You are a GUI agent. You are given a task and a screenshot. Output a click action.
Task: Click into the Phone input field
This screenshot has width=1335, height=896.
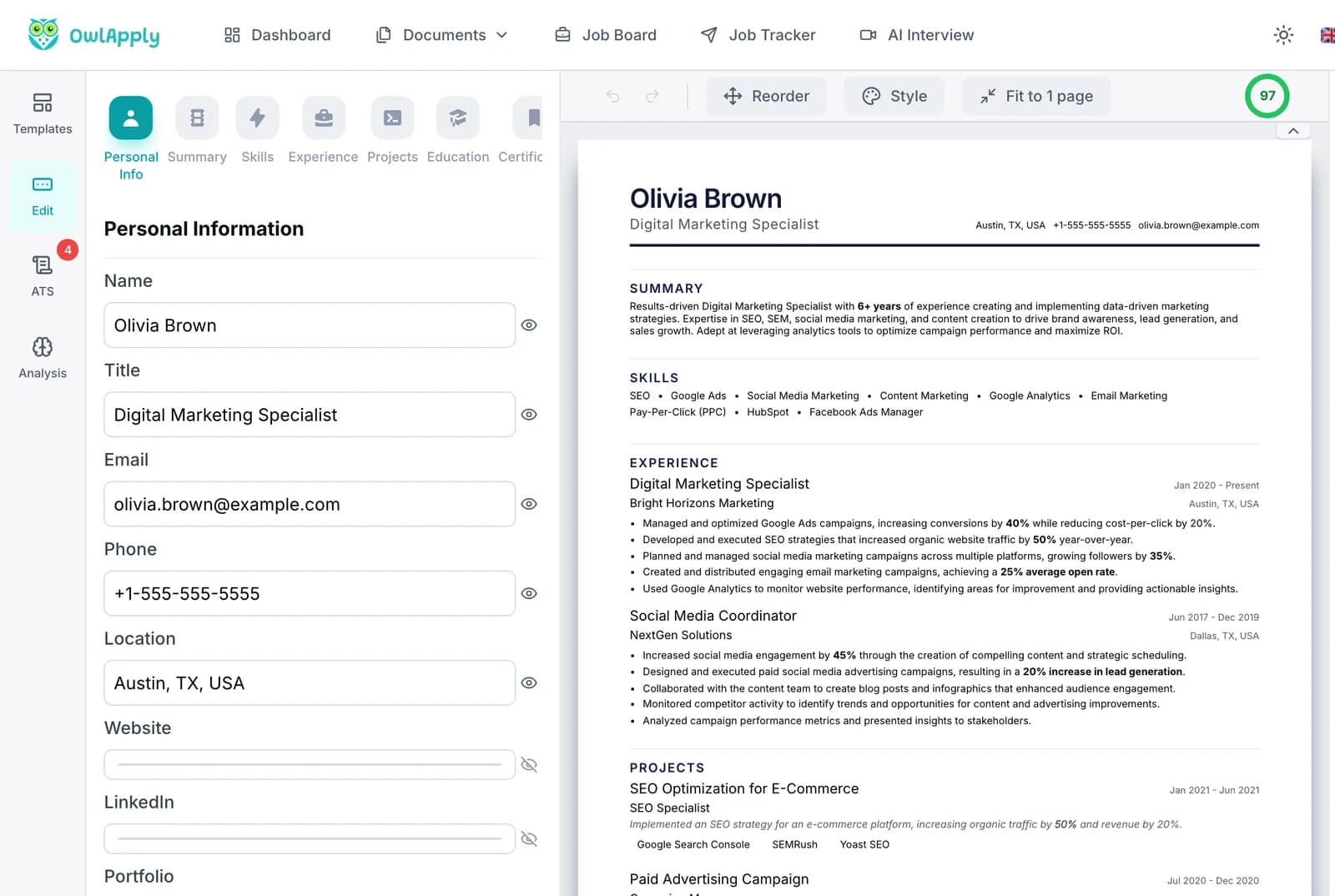(x=310, y=593)
